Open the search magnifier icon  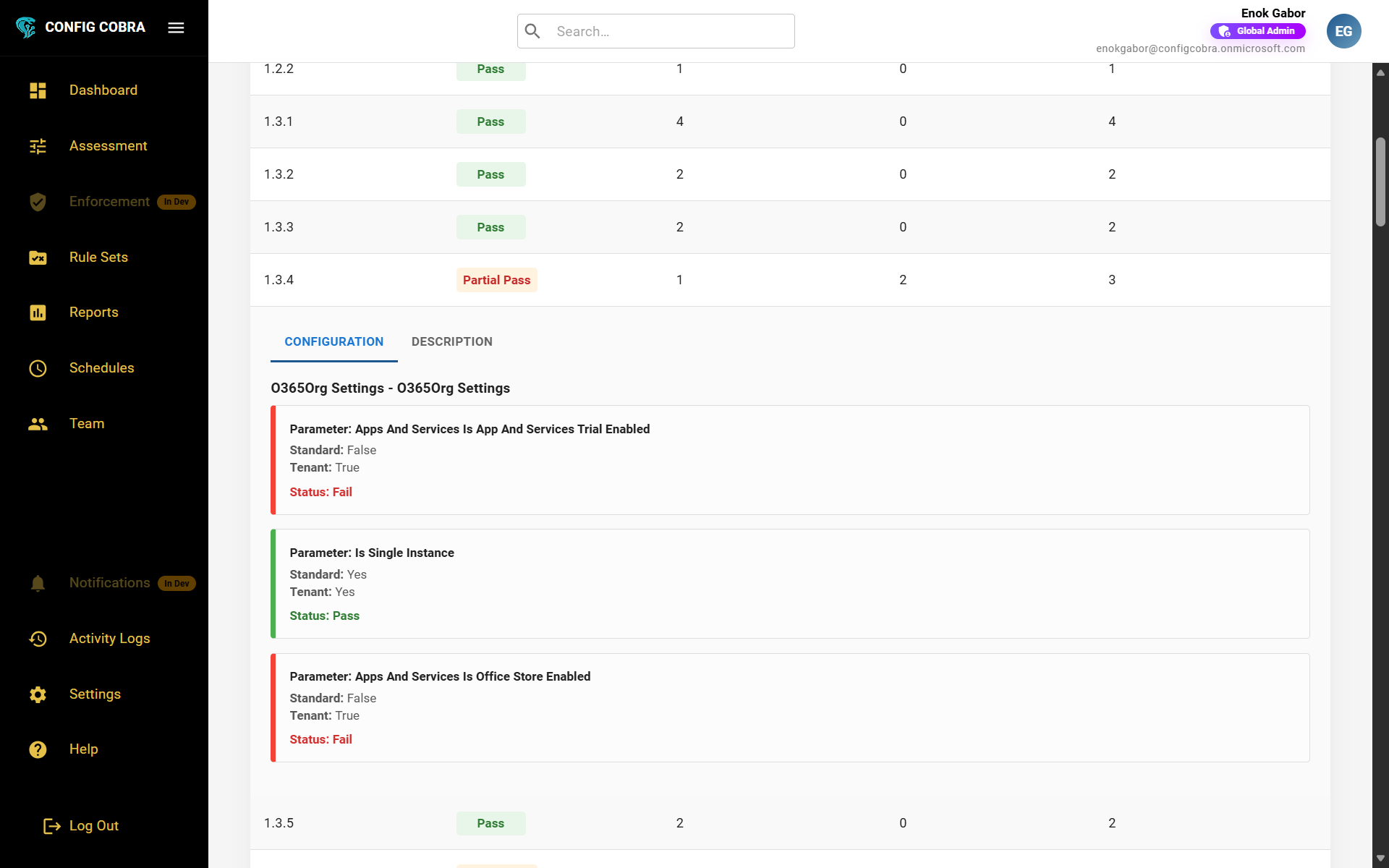coord(532,31)
